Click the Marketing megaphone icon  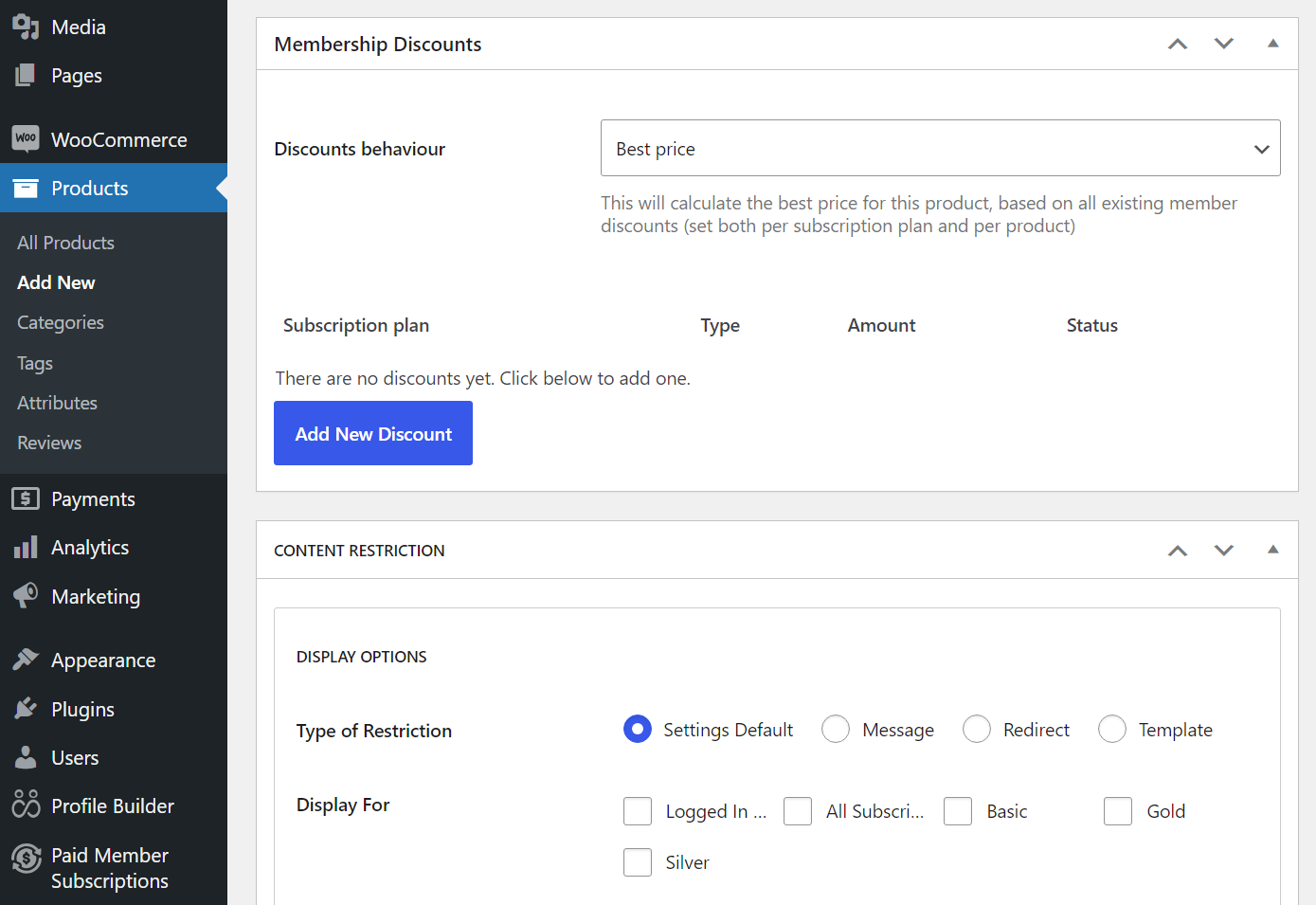[26, 595]
